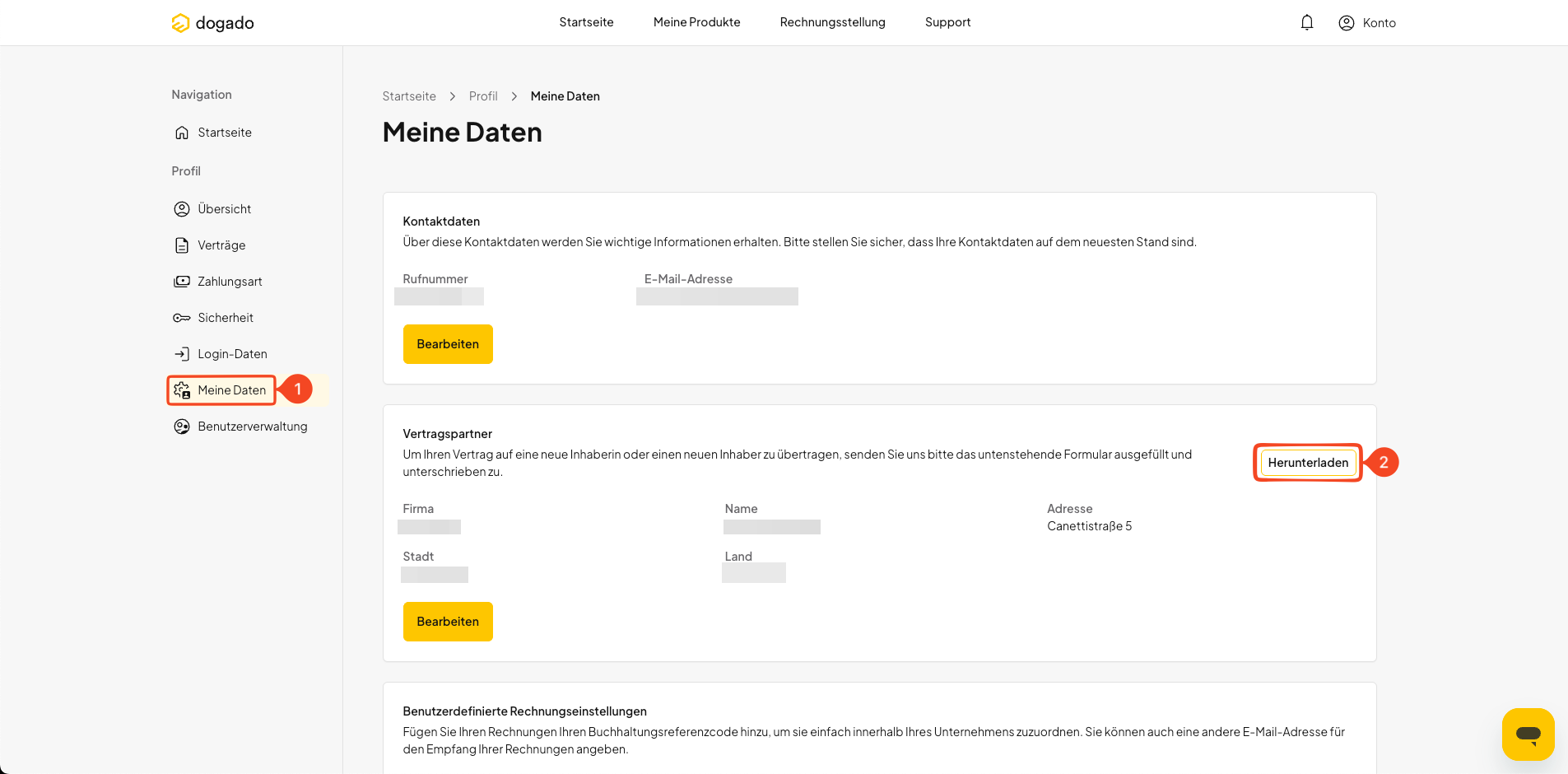Click the Canettistraße 5 address text
Viewport: 1568px width, 774px height.
[1089, 526]
